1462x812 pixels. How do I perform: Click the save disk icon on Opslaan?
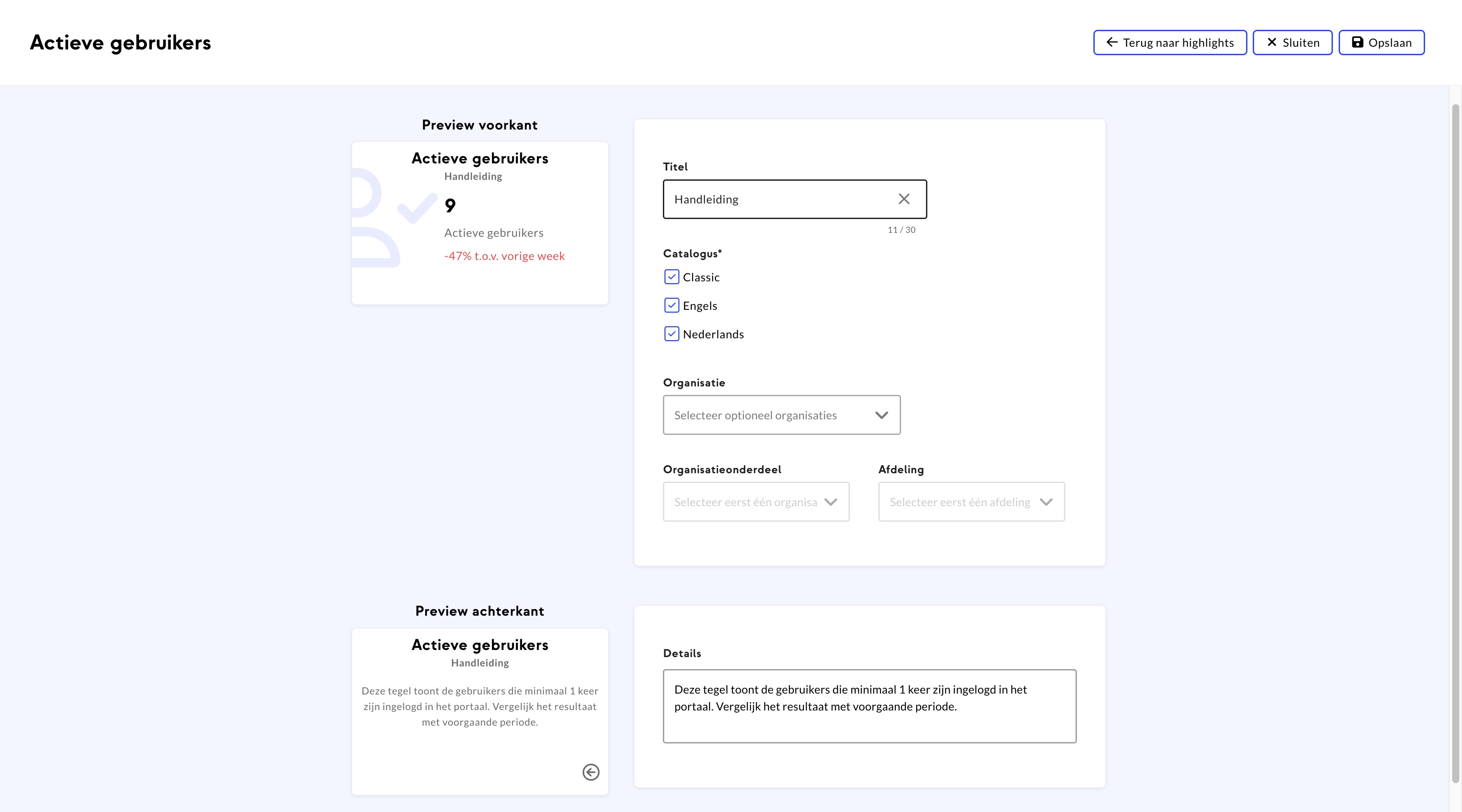tap(1357, 43)
